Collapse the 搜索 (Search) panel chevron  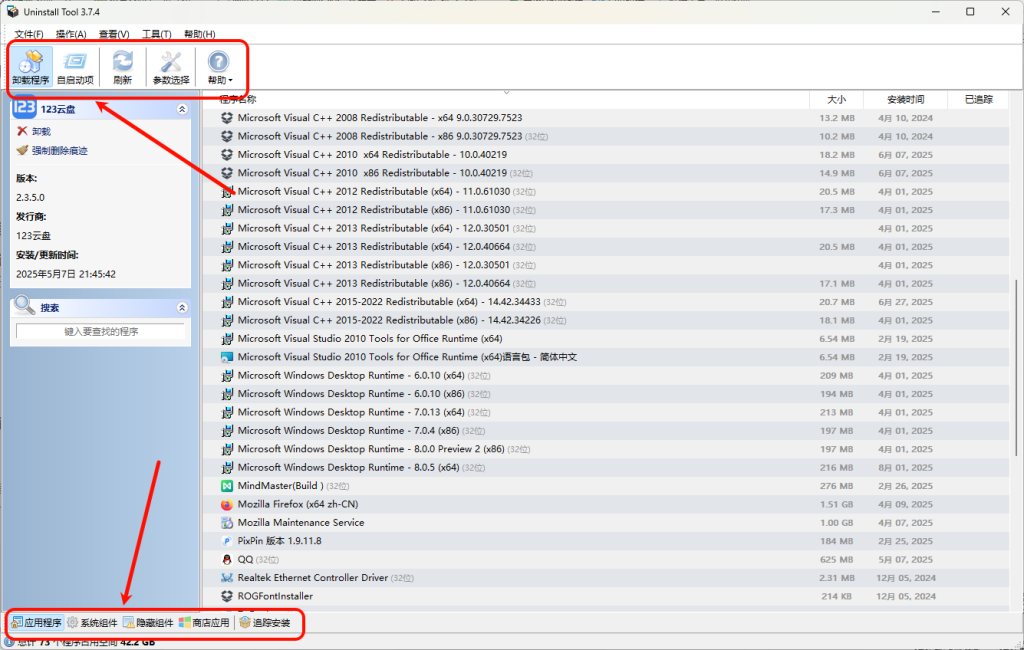tap(182, 308)
